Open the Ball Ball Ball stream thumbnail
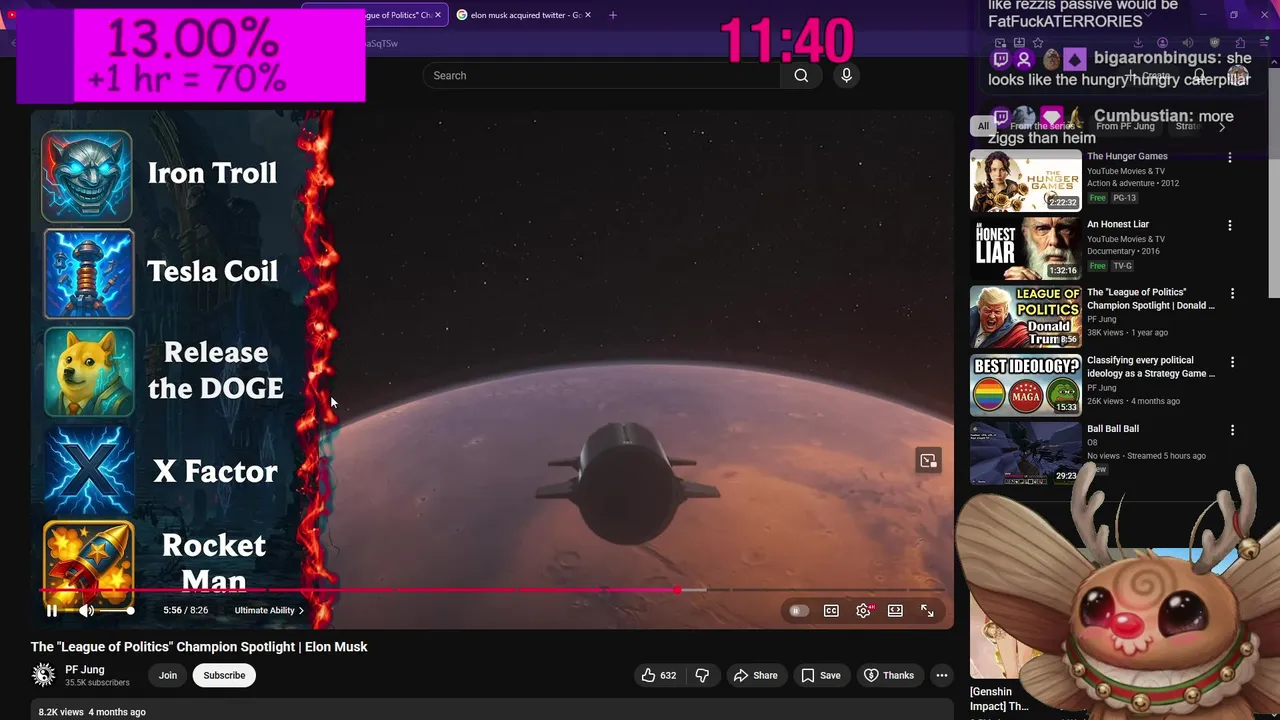 1026,453
